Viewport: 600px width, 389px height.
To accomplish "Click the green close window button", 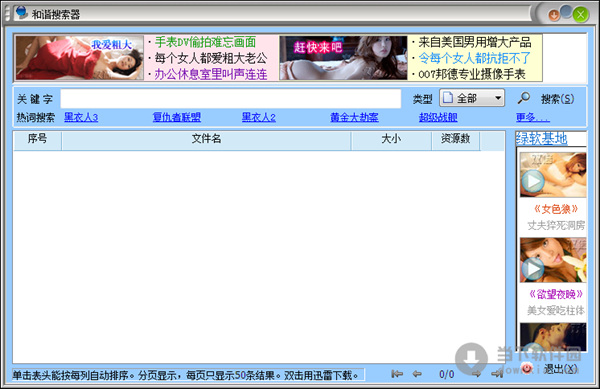I will point(580,15).
